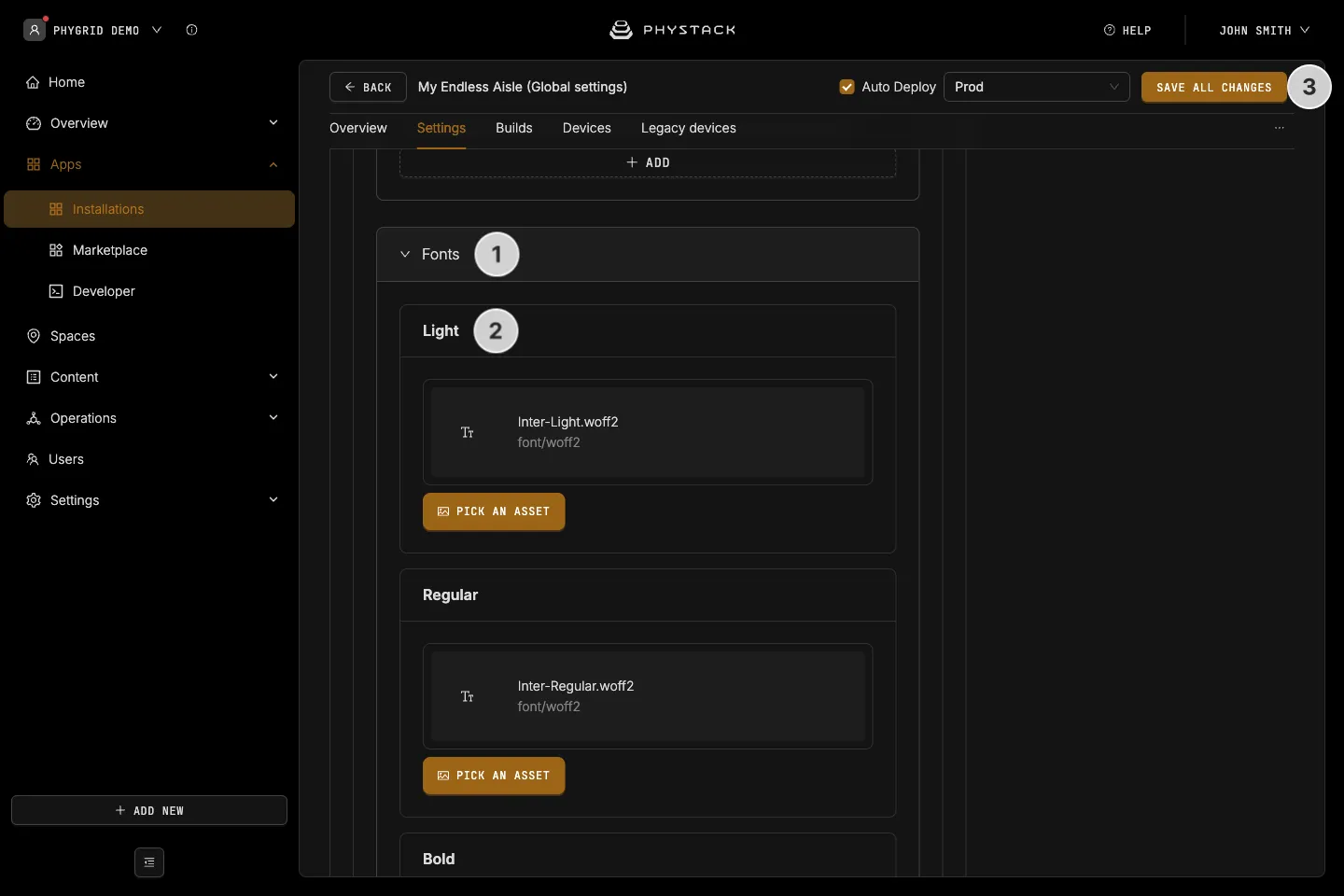Open the three-dot more options menu
The image size is (1344, 896).
1280,128
